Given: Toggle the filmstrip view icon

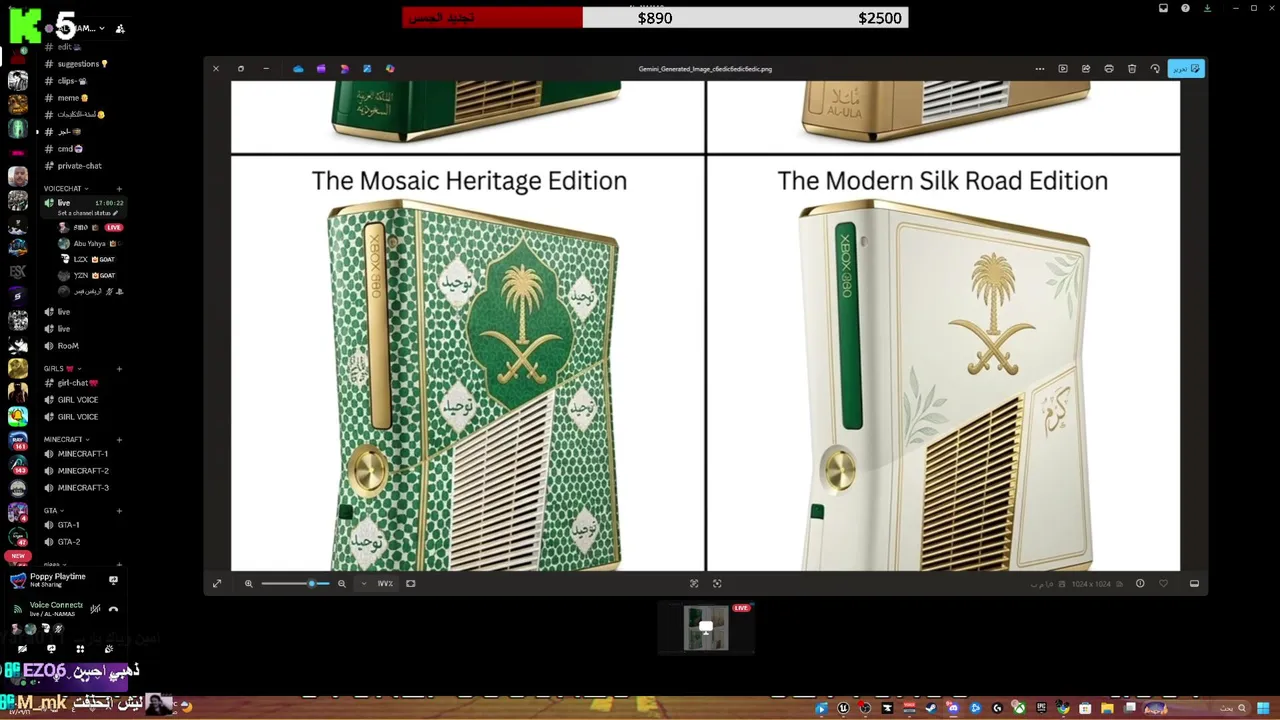Looking at the screenshot, I should click(1194, 583).
